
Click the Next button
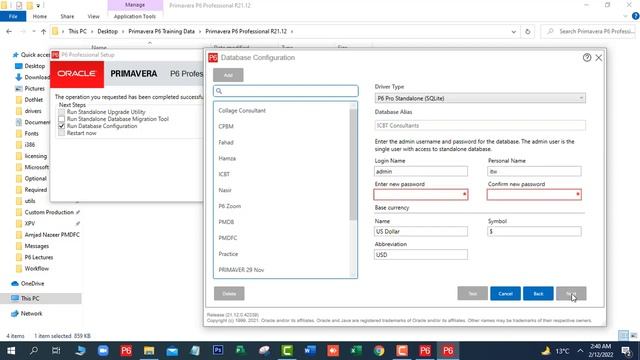point(571,293)
